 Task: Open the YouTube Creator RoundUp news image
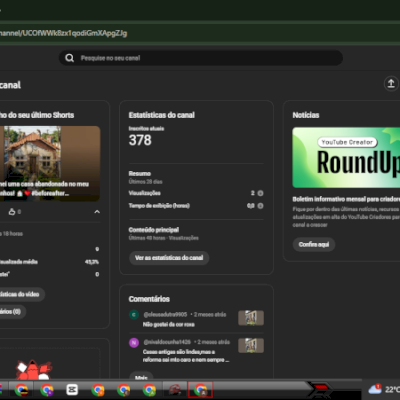click(346, 157)
